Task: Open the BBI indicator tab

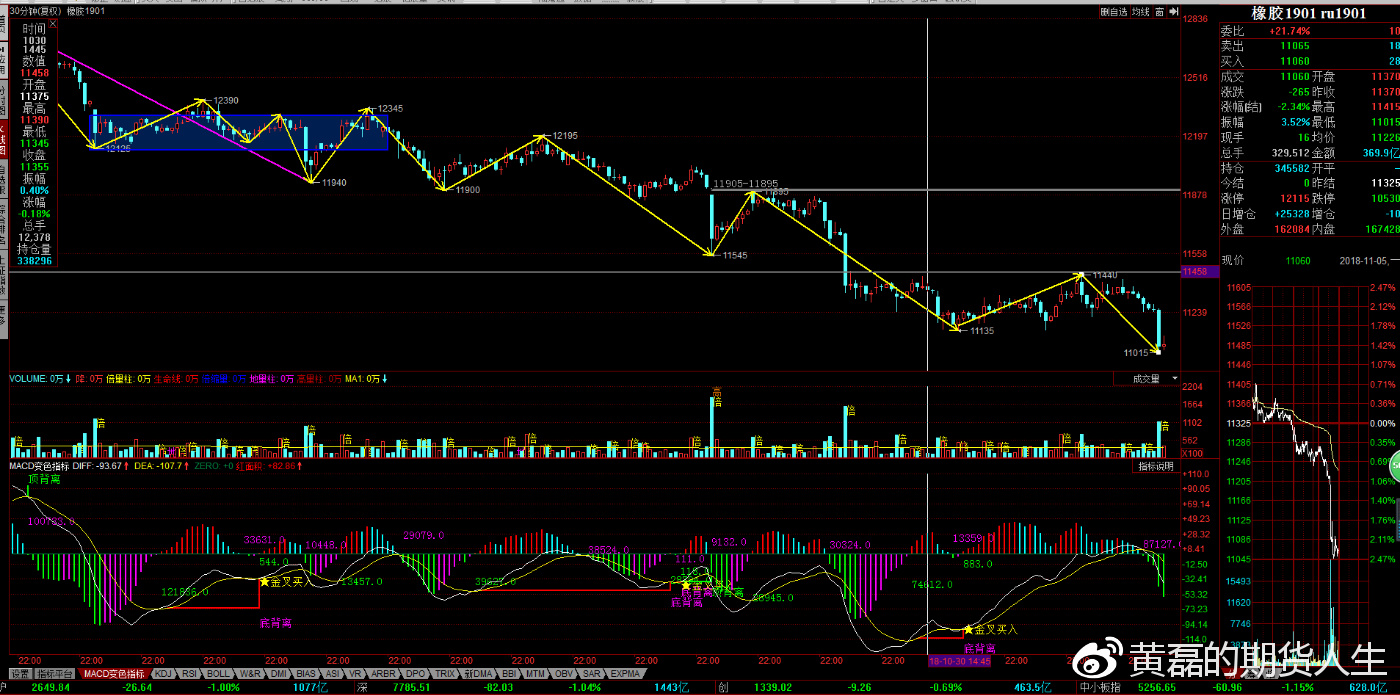Action: pos(510,674)
